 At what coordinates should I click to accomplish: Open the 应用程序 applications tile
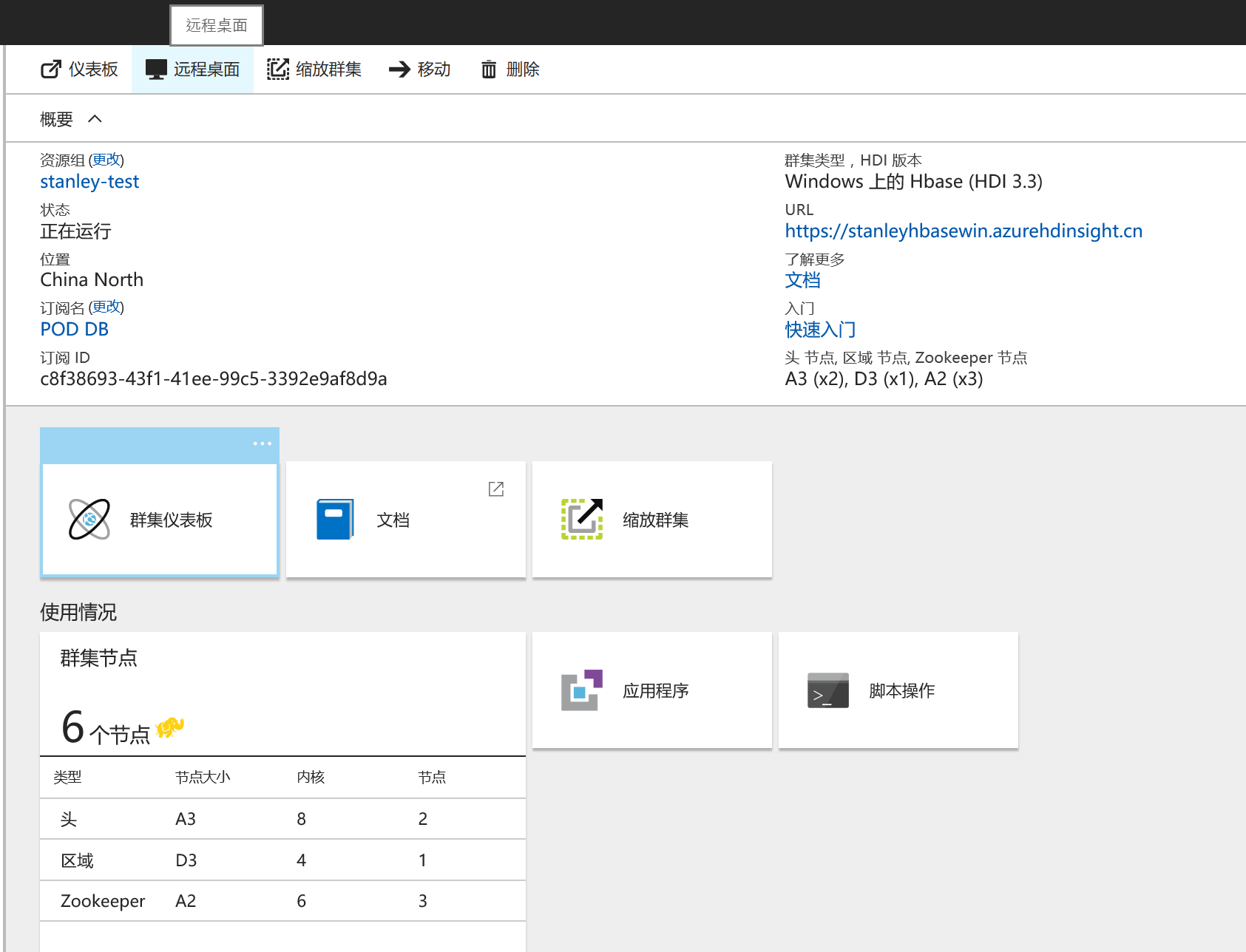coord(651,690)
